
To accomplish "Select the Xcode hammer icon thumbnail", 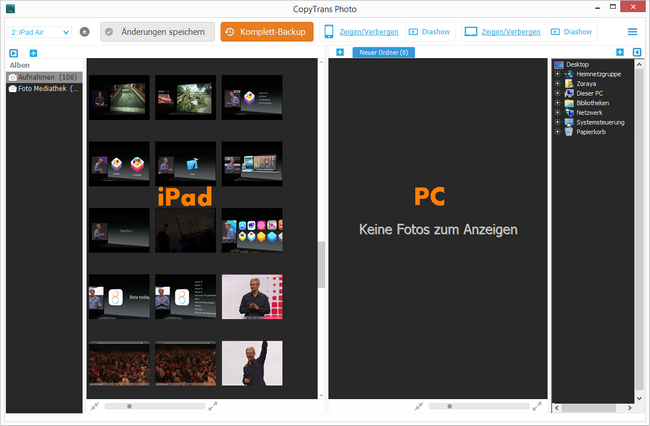I will pos(186,164).
